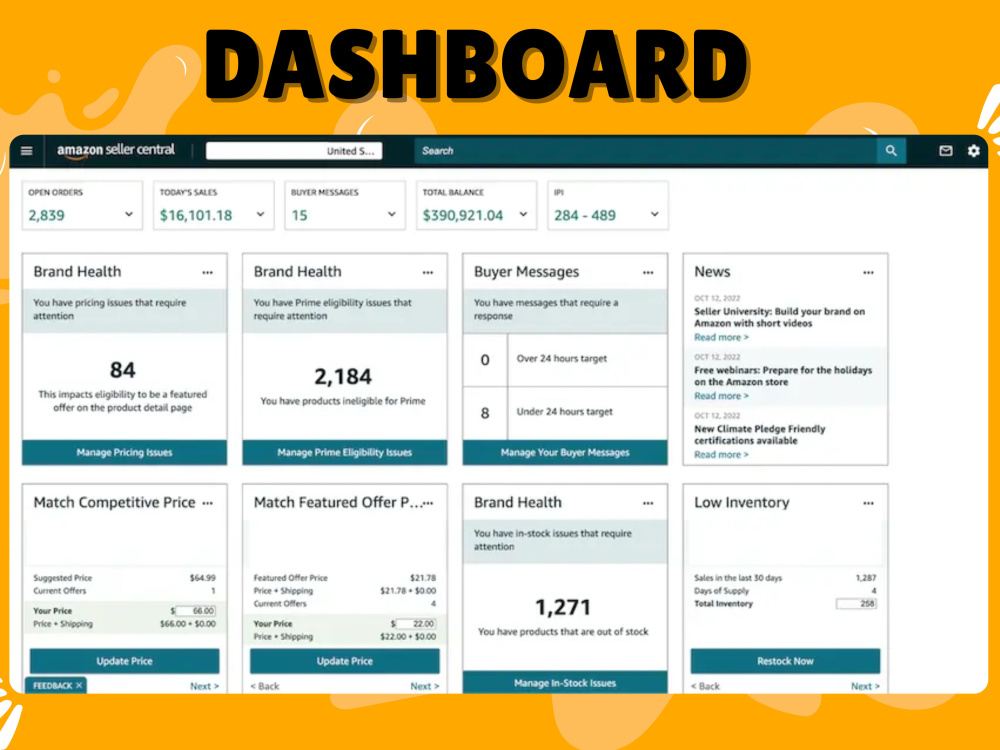Click the IPI value 284 - 489

[x=585, y=216]
